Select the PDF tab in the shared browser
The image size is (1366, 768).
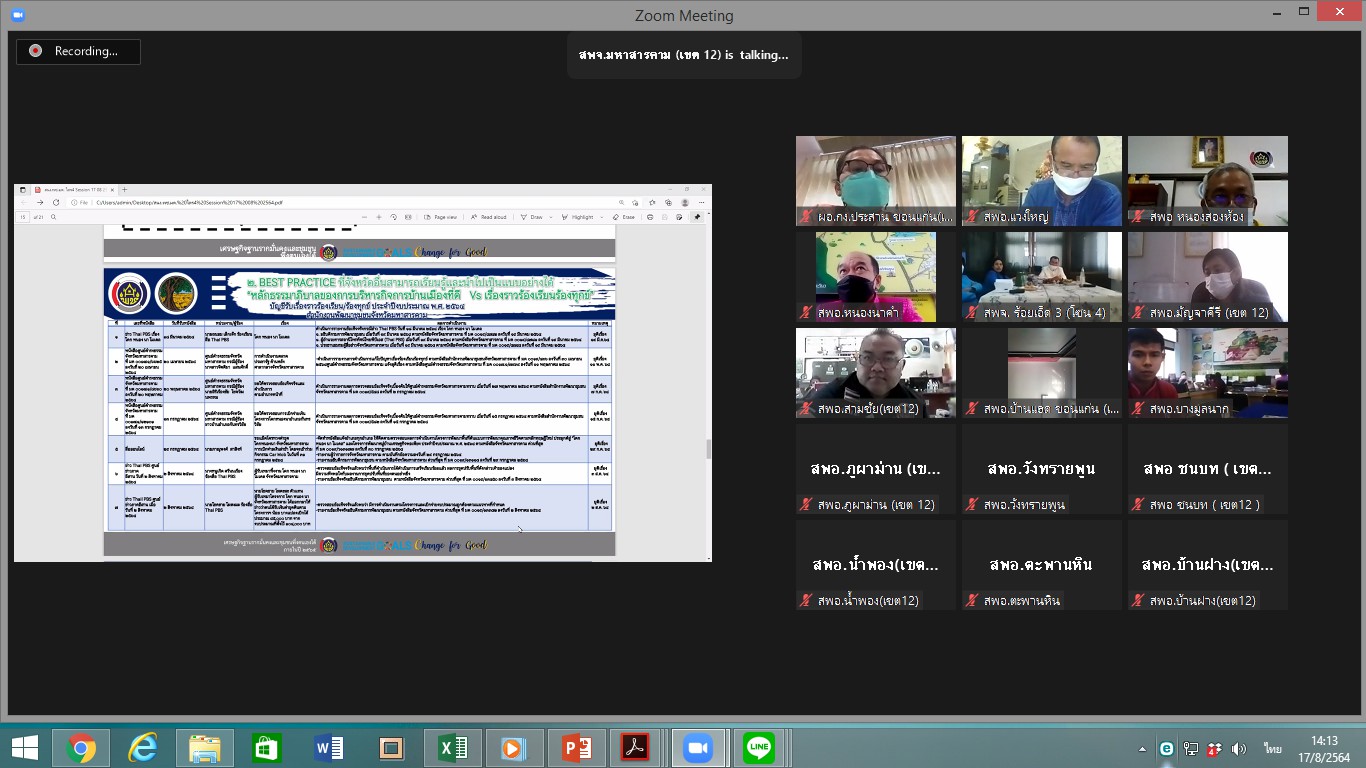pyautogui.click(x=73, y=189)
